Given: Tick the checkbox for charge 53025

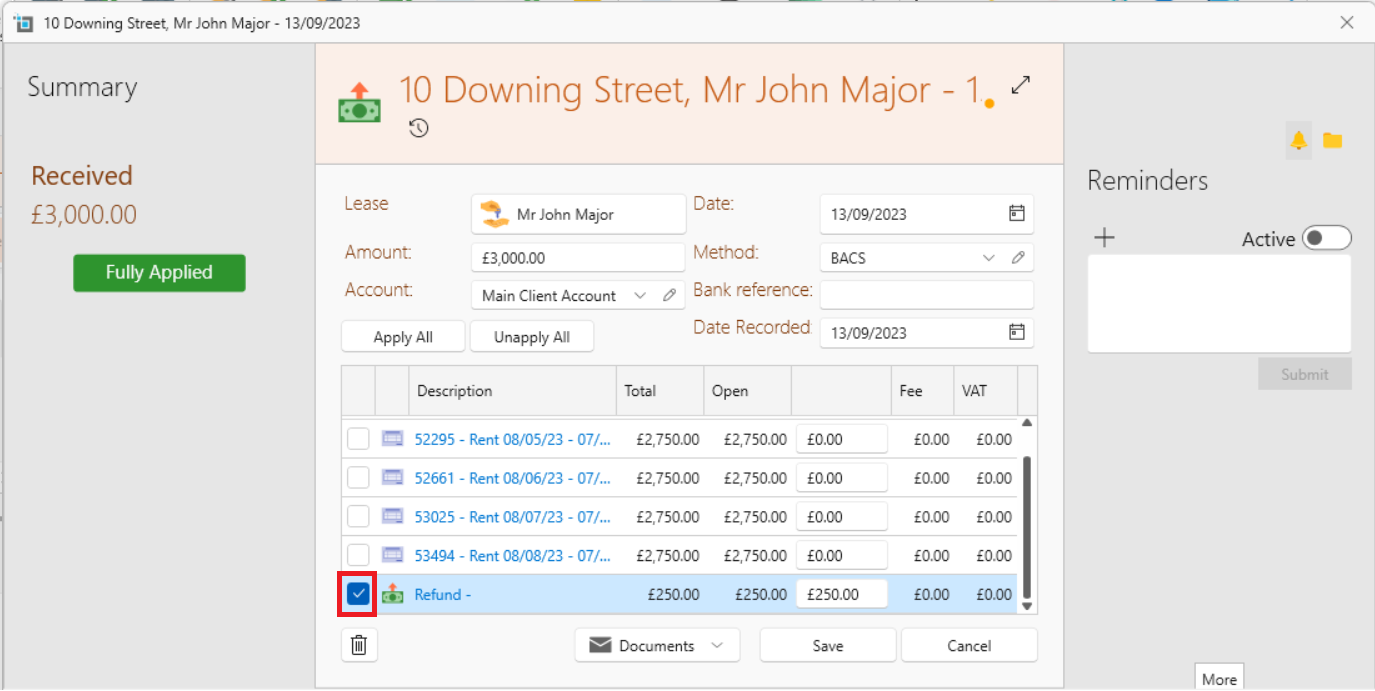Looking at the screenshot, I should 358,517.
